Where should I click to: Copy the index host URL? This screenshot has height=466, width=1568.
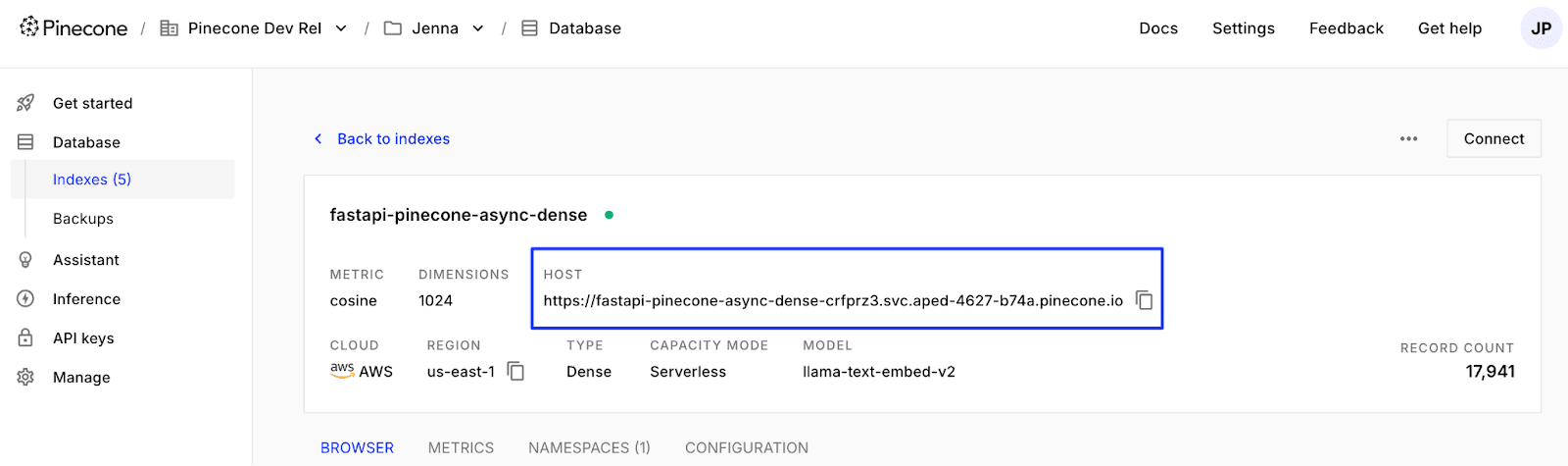1144,300
